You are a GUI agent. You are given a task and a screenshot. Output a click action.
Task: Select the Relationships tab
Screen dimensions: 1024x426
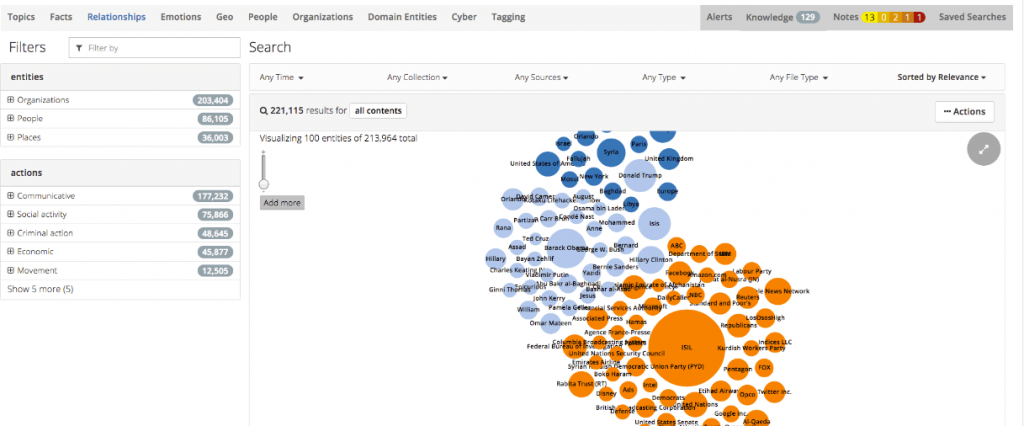click(116, 17)
